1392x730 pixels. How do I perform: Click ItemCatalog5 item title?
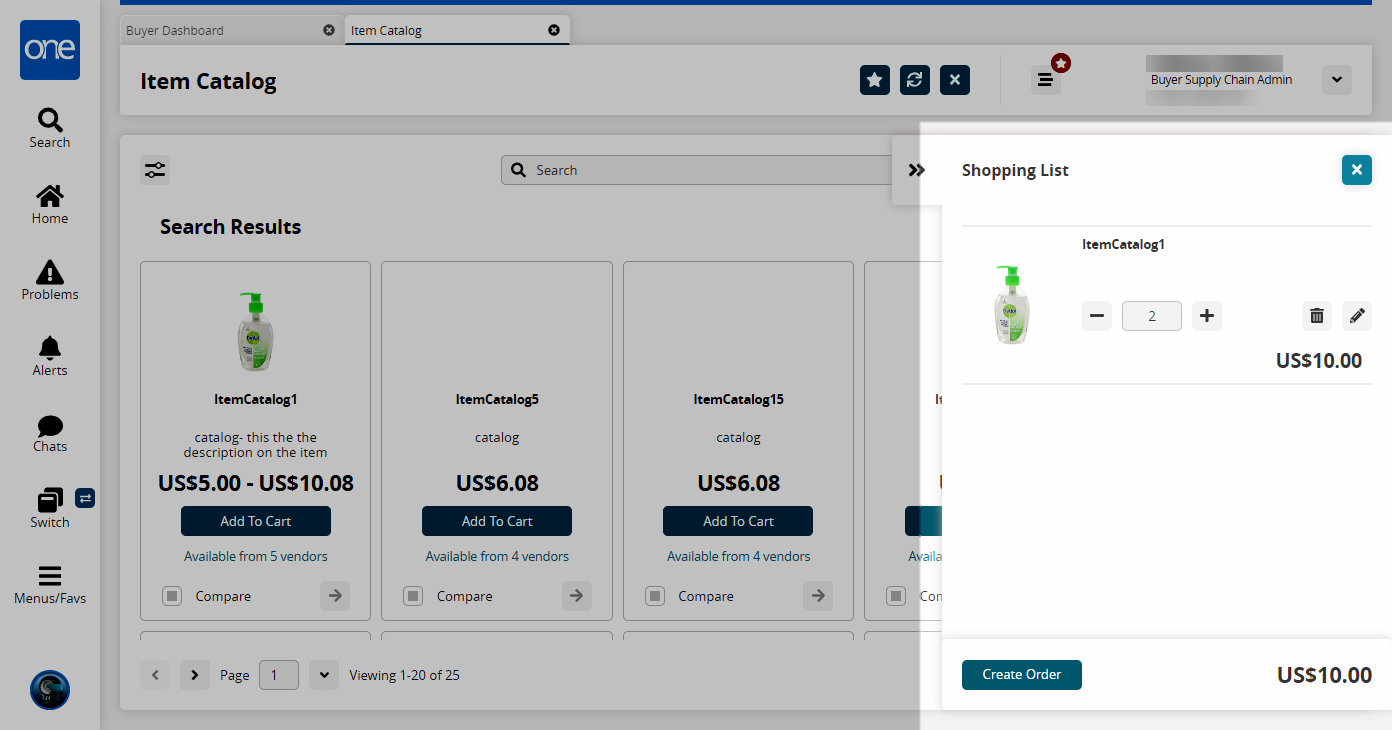497,399
